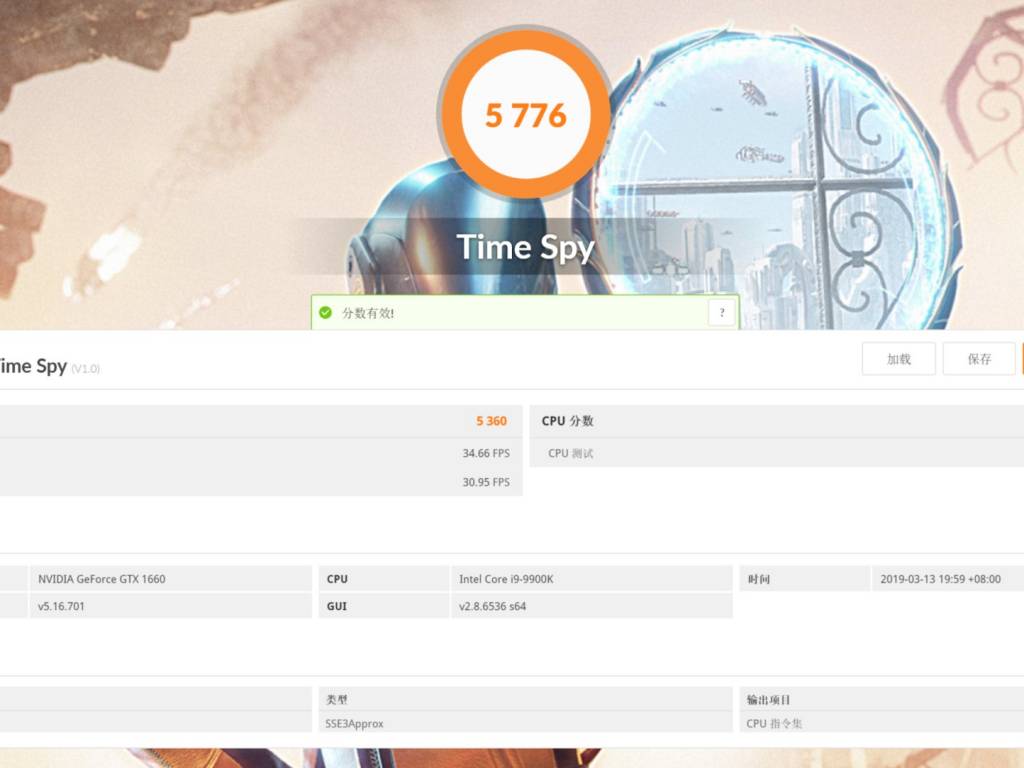
Task: Click the 时间 label
Action: pyautogui.click(x=759, y=579)
